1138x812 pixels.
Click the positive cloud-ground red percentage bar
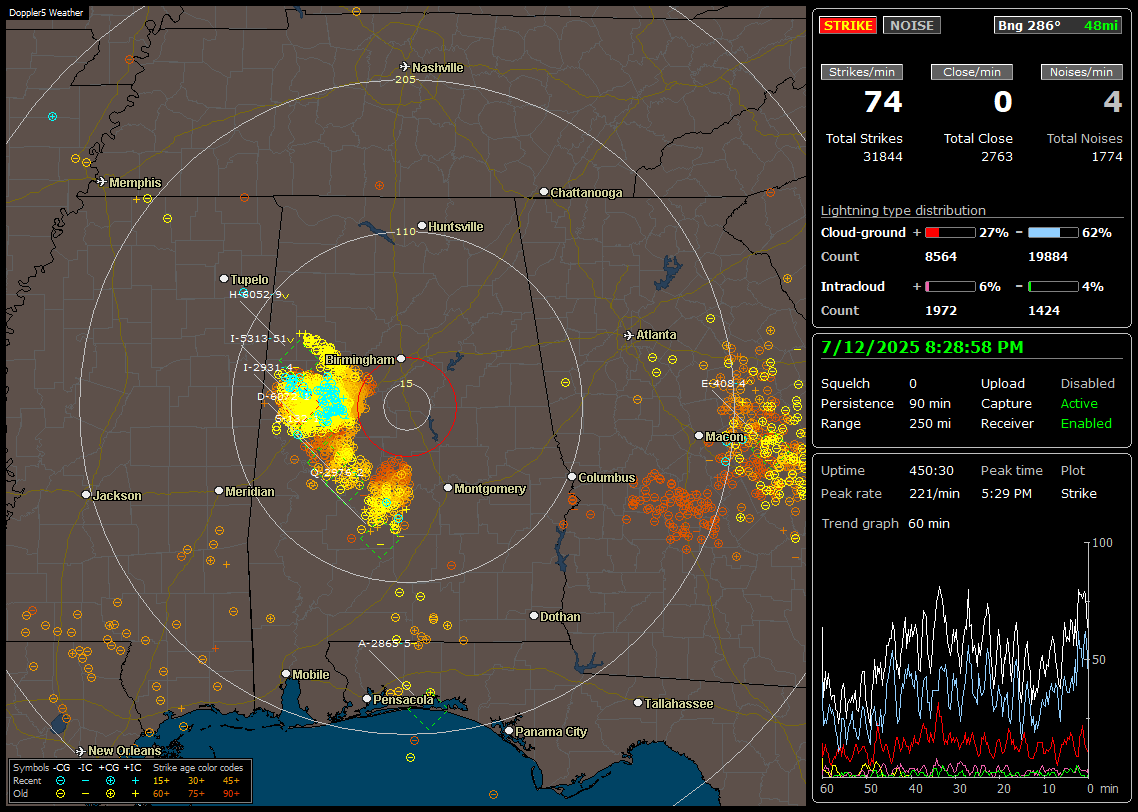(x=950, y=232)
